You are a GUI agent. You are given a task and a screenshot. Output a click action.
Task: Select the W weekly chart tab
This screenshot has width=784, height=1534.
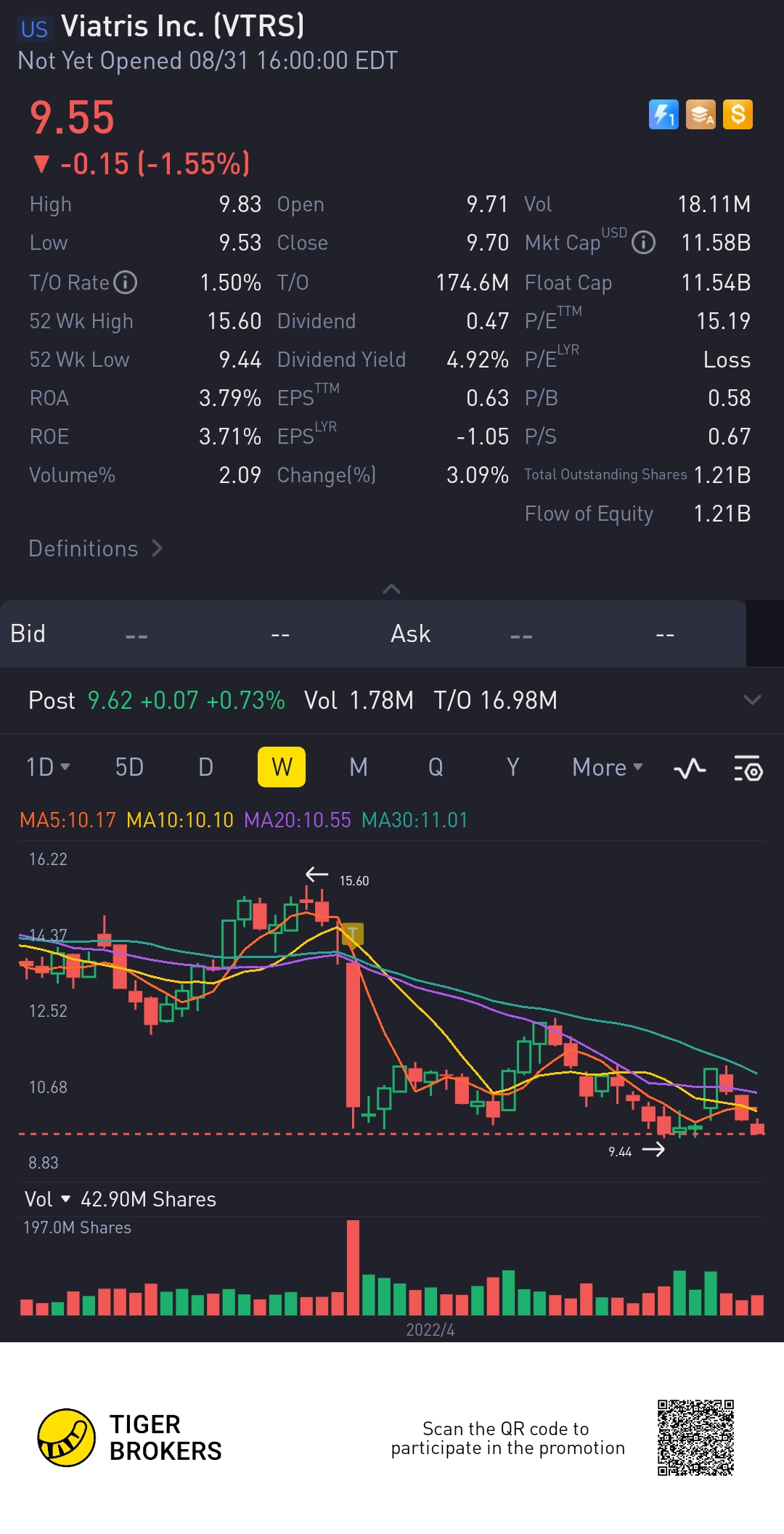click(x=282, y=767)
